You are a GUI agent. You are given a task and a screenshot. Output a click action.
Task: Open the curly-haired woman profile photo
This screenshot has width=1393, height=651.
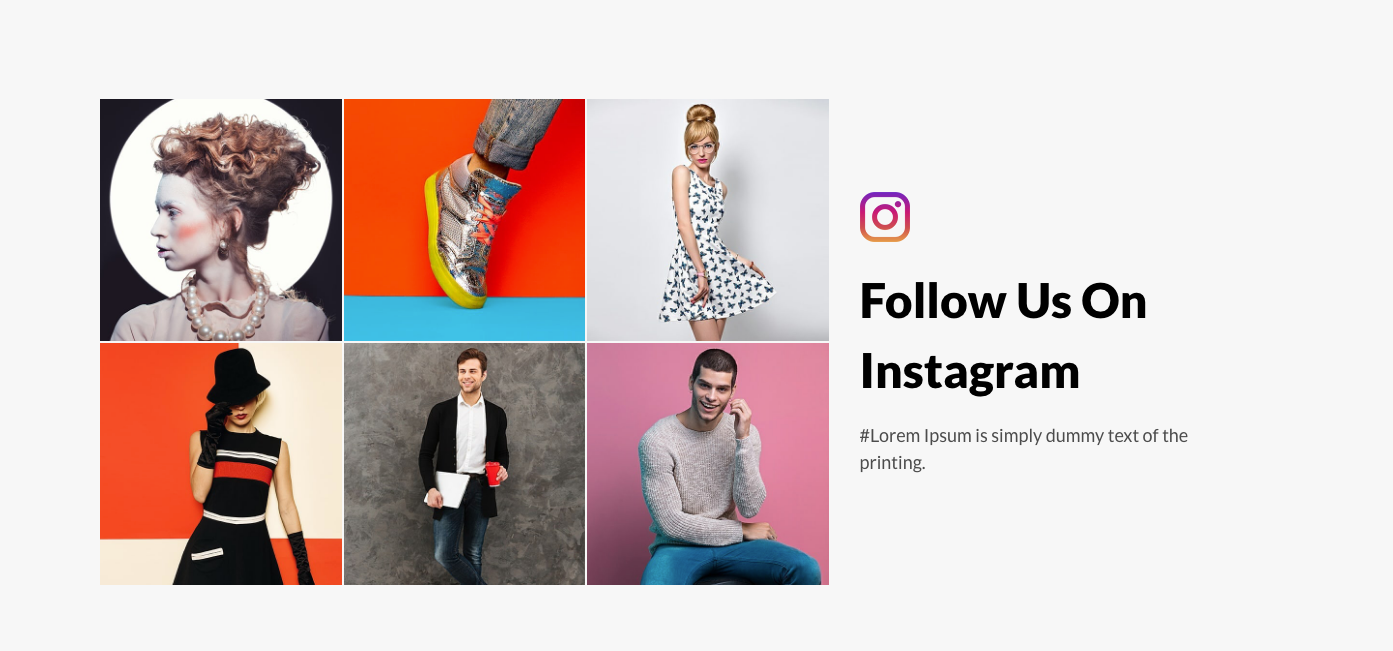[x=221, y=220]
